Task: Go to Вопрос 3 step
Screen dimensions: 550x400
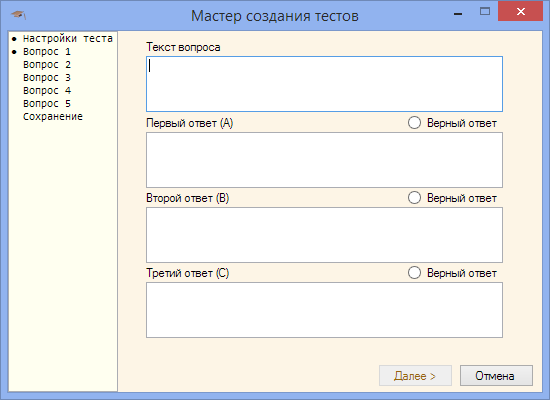Action: coord(47,78)
